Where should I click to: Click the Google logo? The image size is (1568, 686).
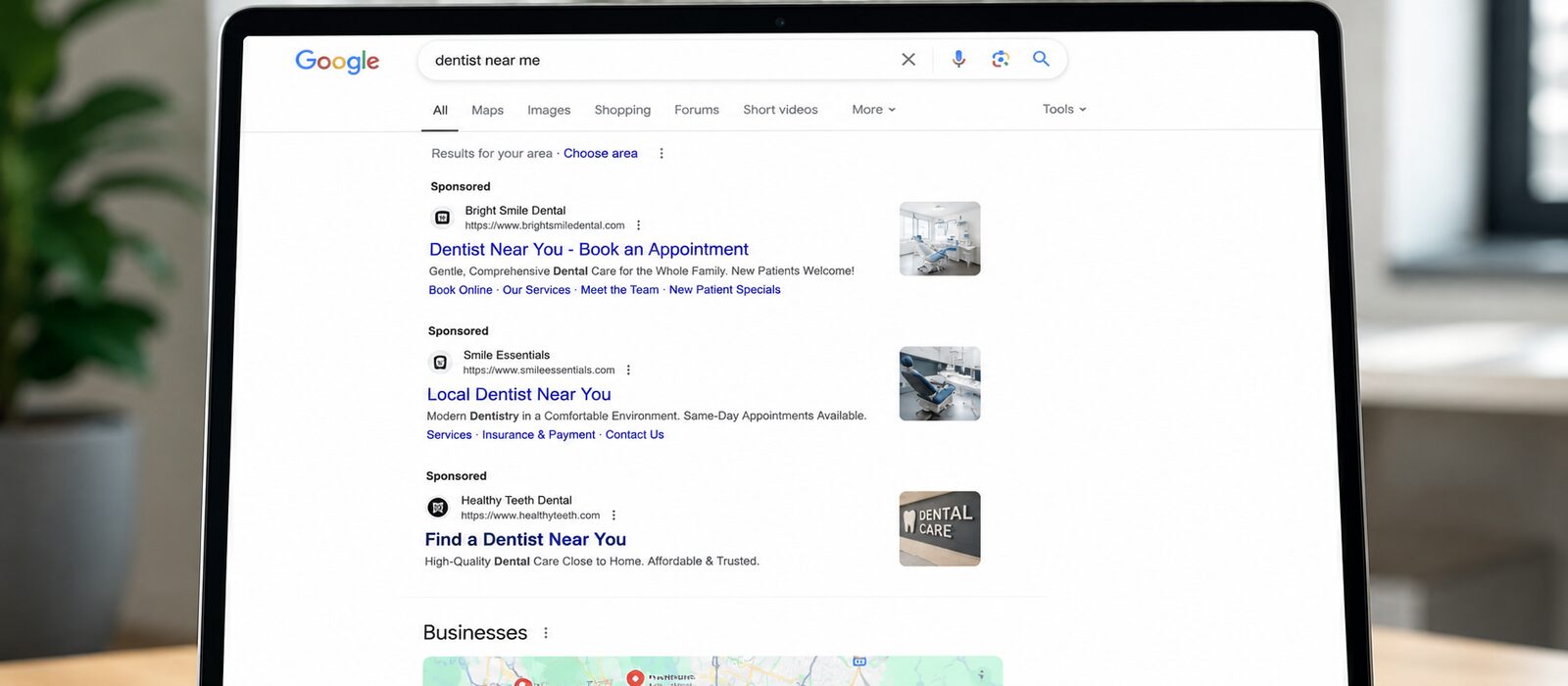pos(337,62)
